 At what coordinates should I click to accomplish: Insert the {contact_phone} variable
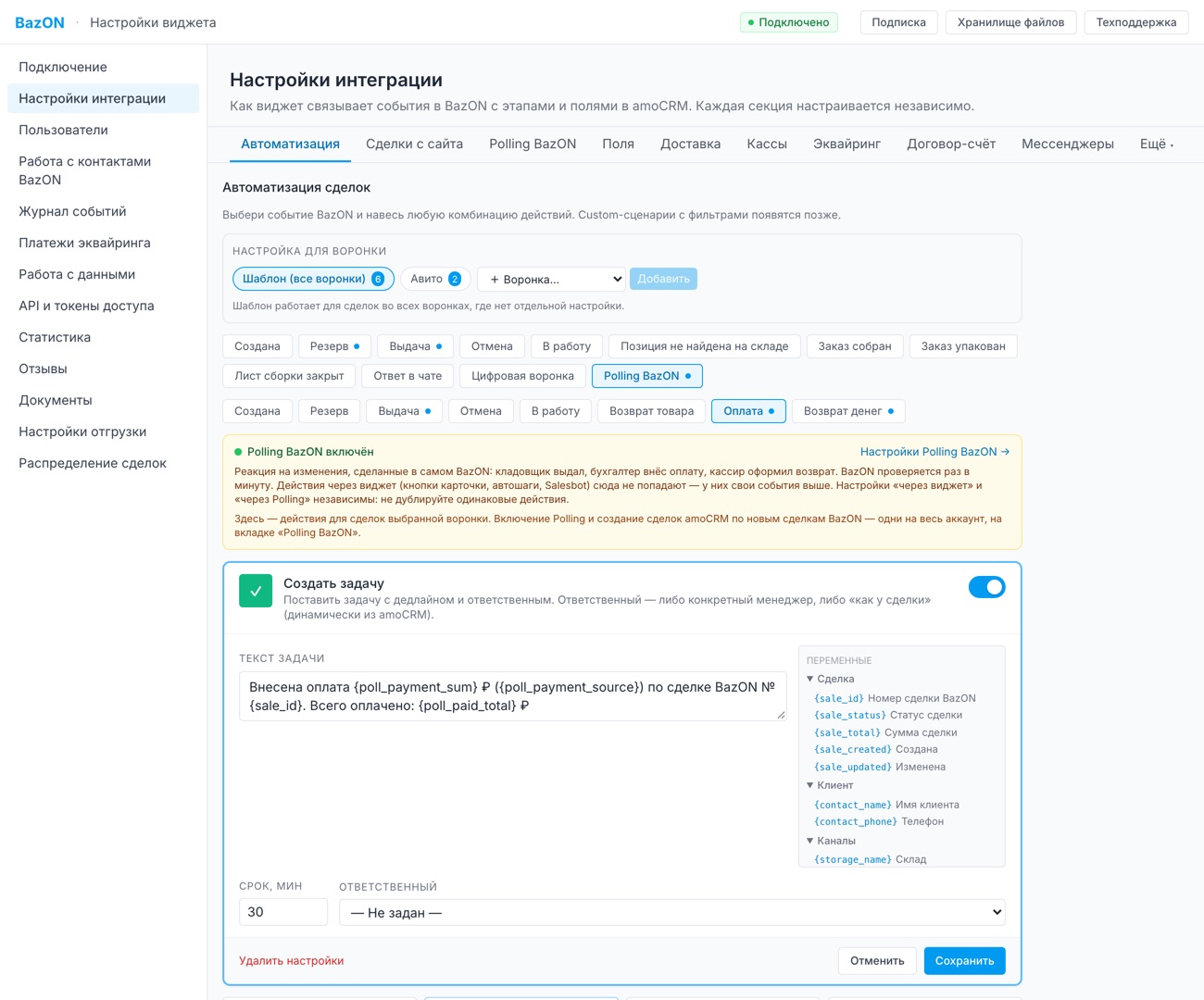(x=856, y=821)
